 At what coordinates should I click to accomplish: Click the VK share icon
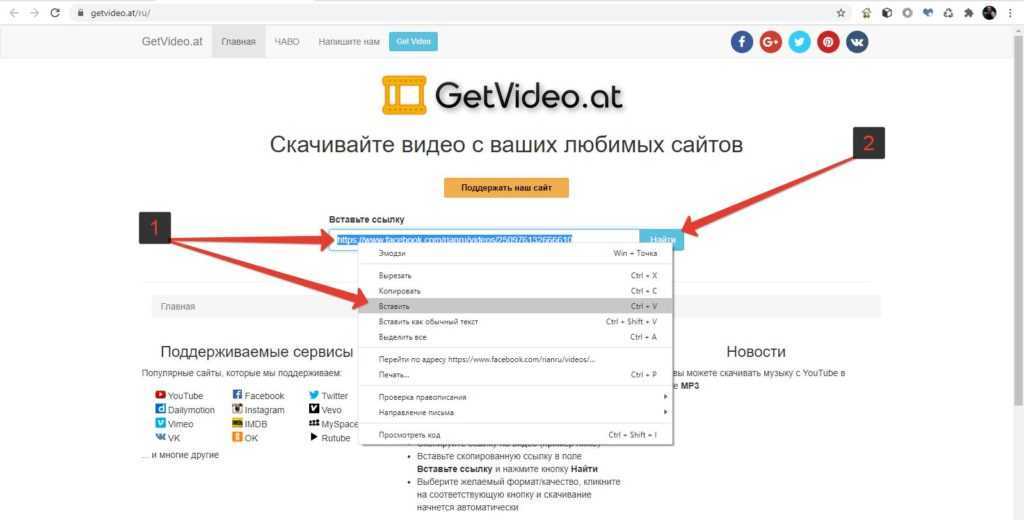click(x=857, y=42)
